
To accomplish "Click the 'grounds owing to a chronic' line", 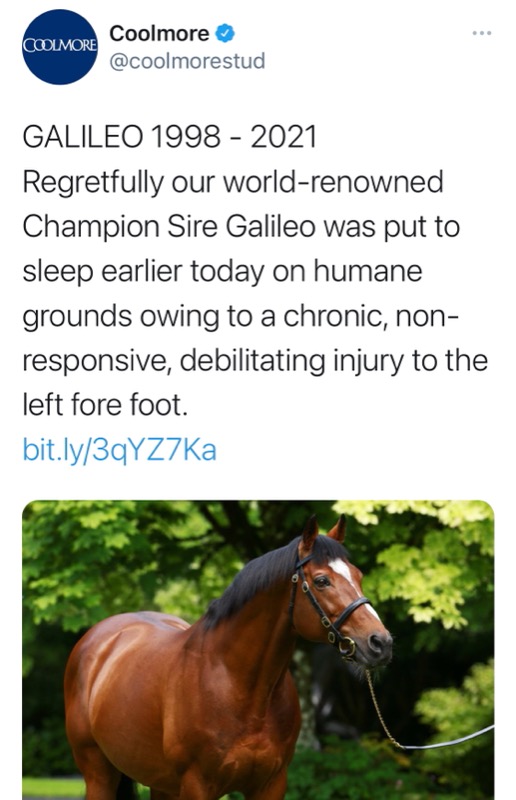I will [x=241, y=316].
